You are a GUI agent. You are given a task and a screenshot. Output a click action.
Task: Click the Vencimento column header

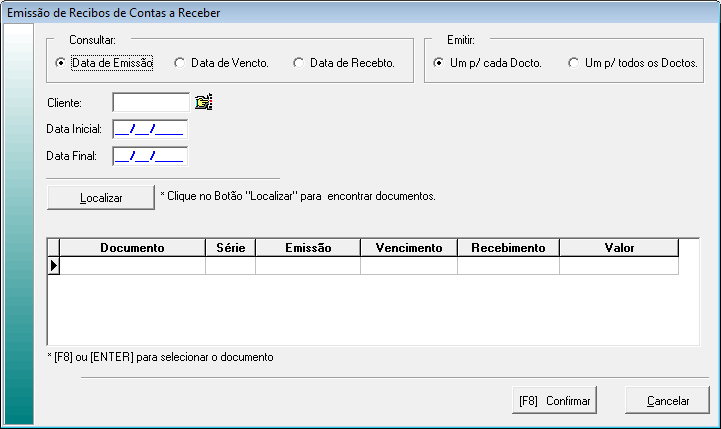tap(409, 248)
